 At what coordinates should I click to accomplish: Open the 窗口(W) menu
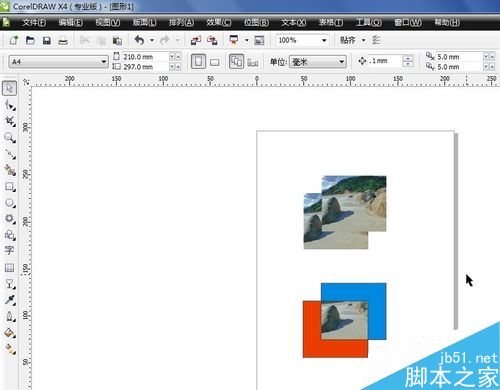(x=408, y=23)
